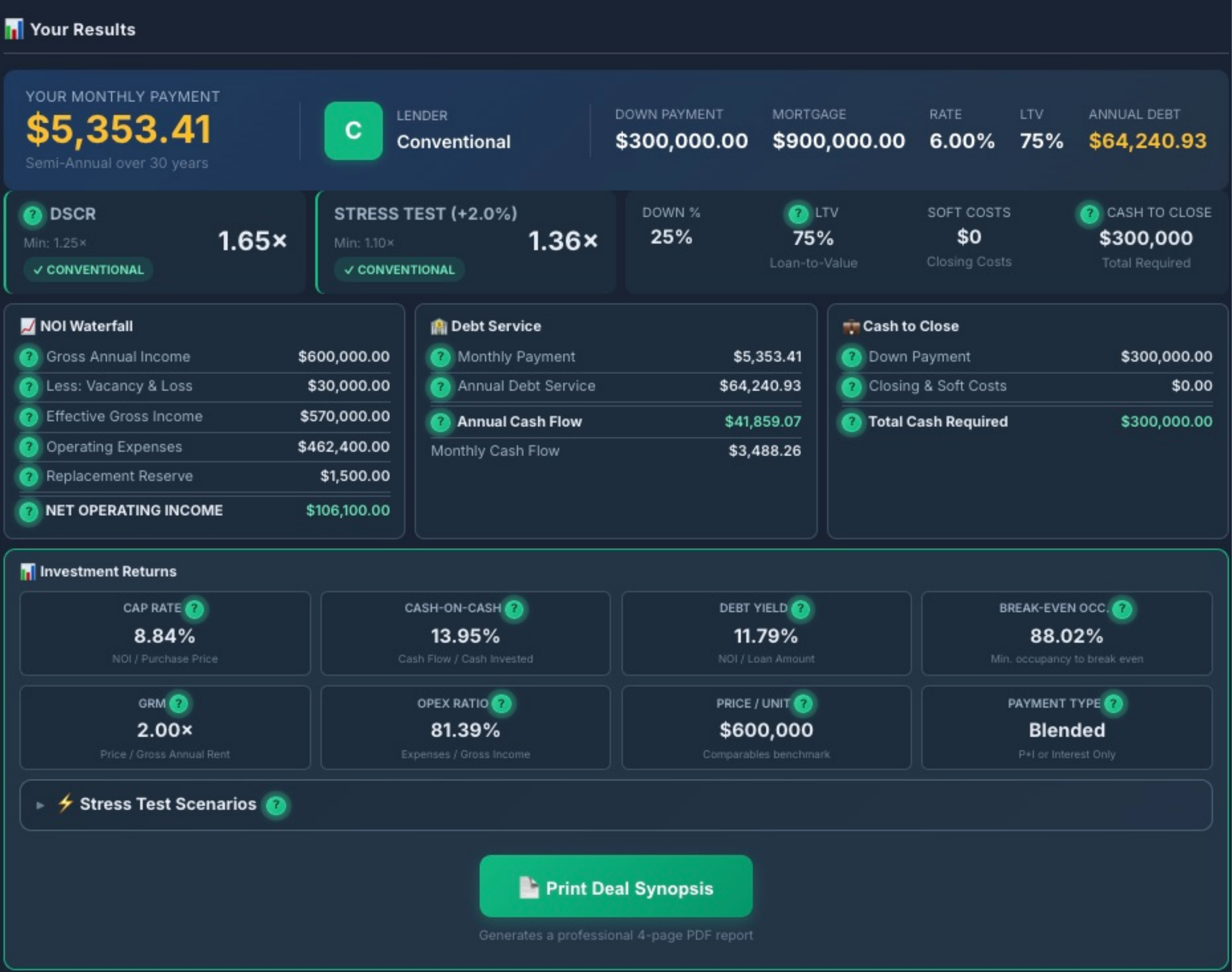The width and height of the screenshot is (1232, 972).
Task: Select the Annual Cash Flow value
Action: pos(762,422)
